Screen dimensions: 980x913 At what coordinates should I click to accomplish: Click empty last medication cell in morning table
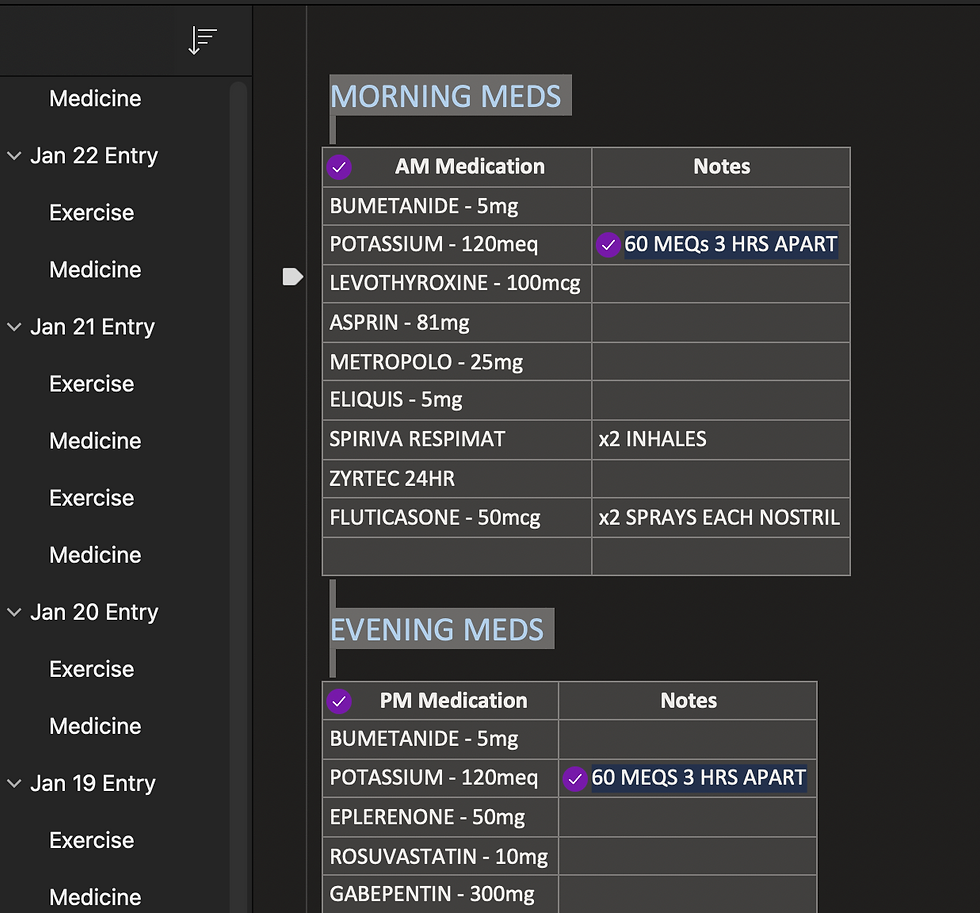(x=457, y=556)
